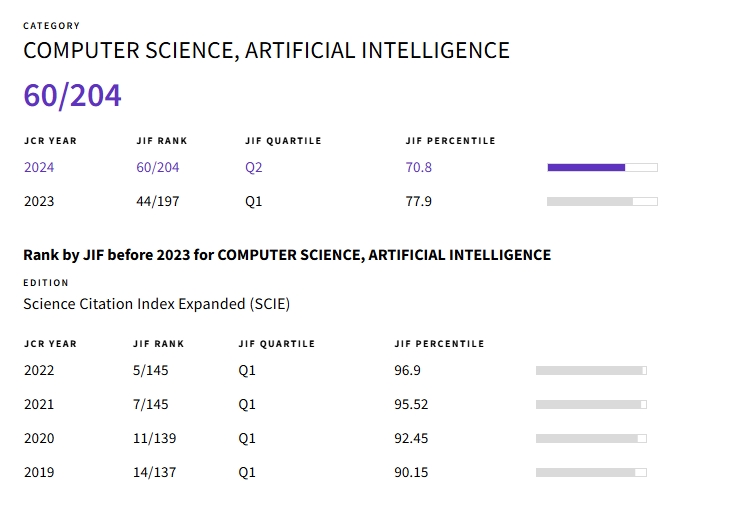Click the 96.9 percentile value
733x508 pixels.
tap(407, 370)
